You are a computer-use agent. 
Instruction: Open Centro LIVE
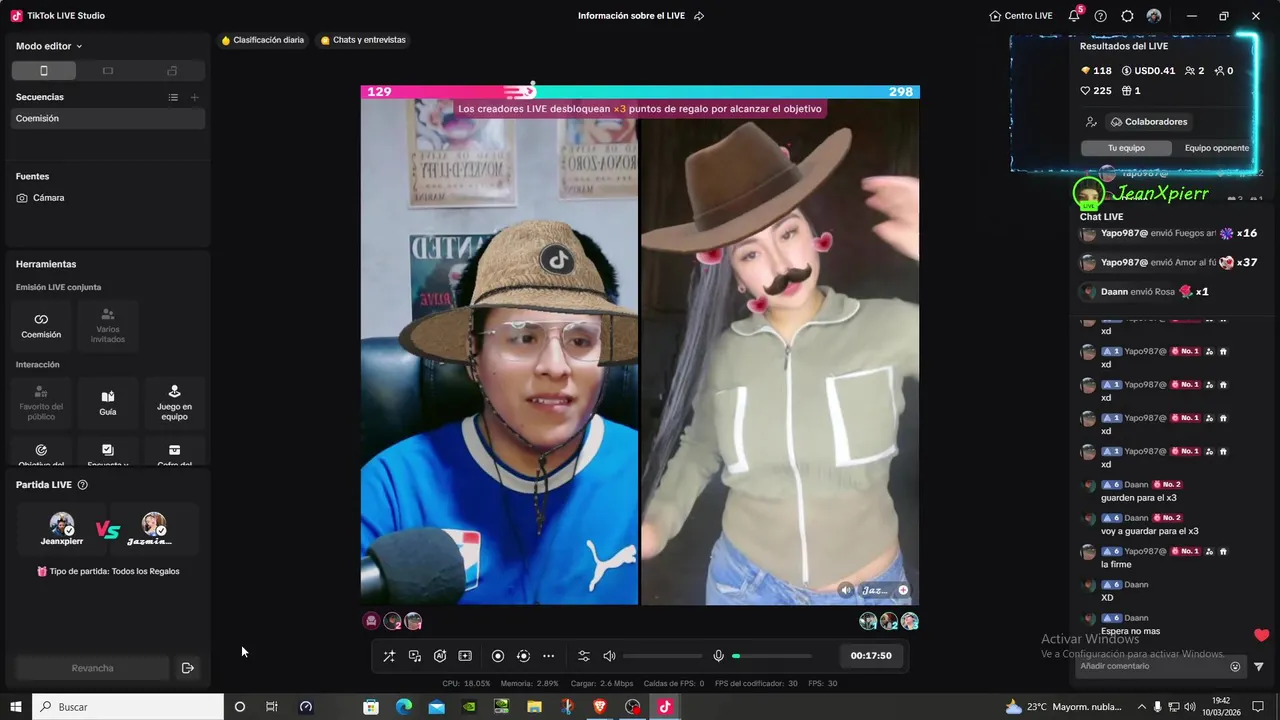pos(1021,16)
